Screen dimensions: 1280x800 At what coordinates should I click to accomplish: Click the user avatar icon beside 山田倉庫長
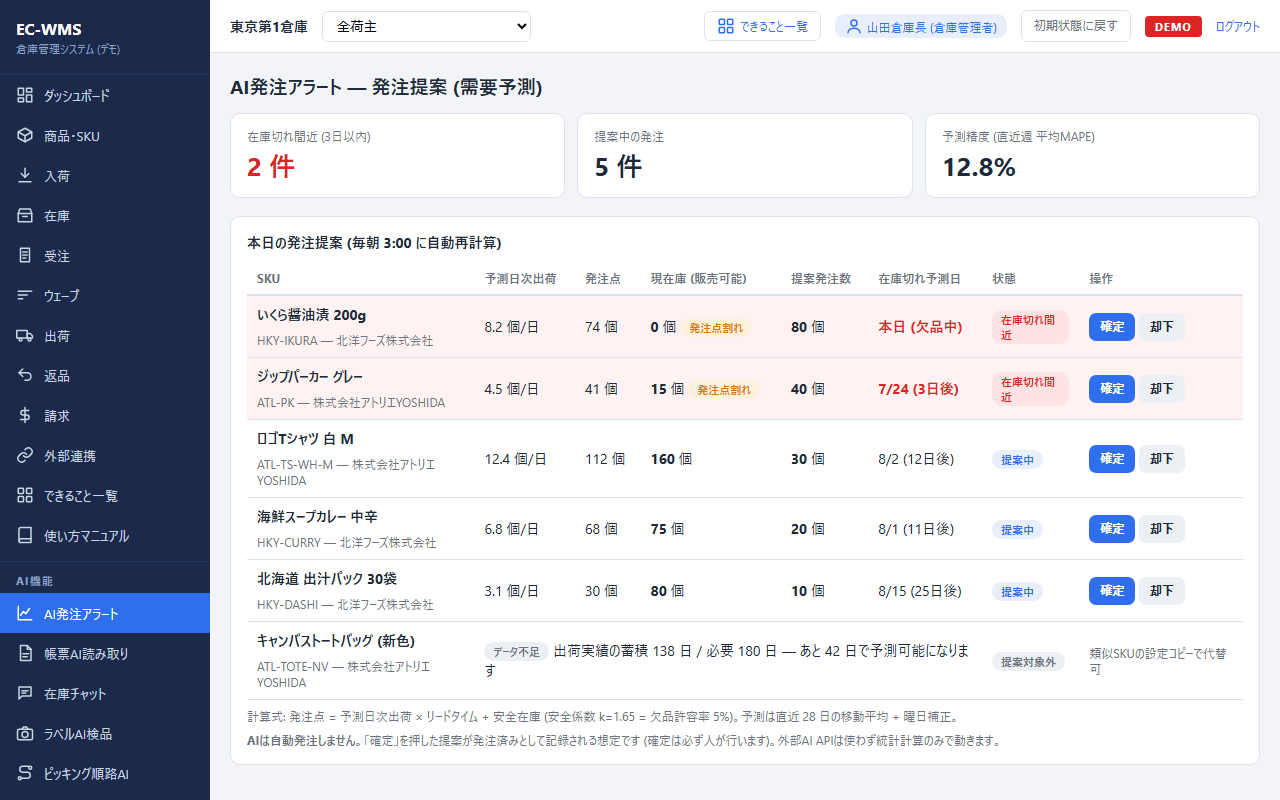(853, 27)
